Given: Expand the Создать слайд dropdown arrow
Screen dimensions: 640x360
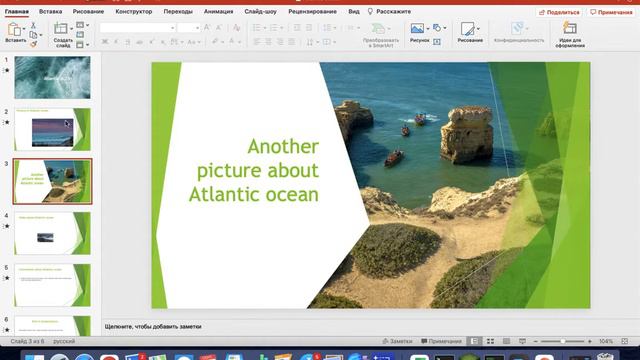Looking at the screenshot, I should click(x=71, y=29).
